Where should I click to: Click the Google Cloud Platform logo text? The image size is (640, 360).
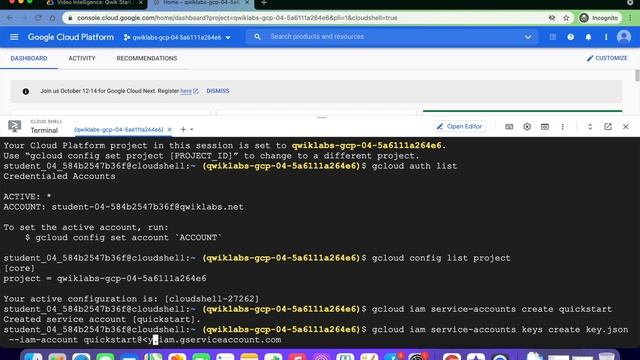71,37
